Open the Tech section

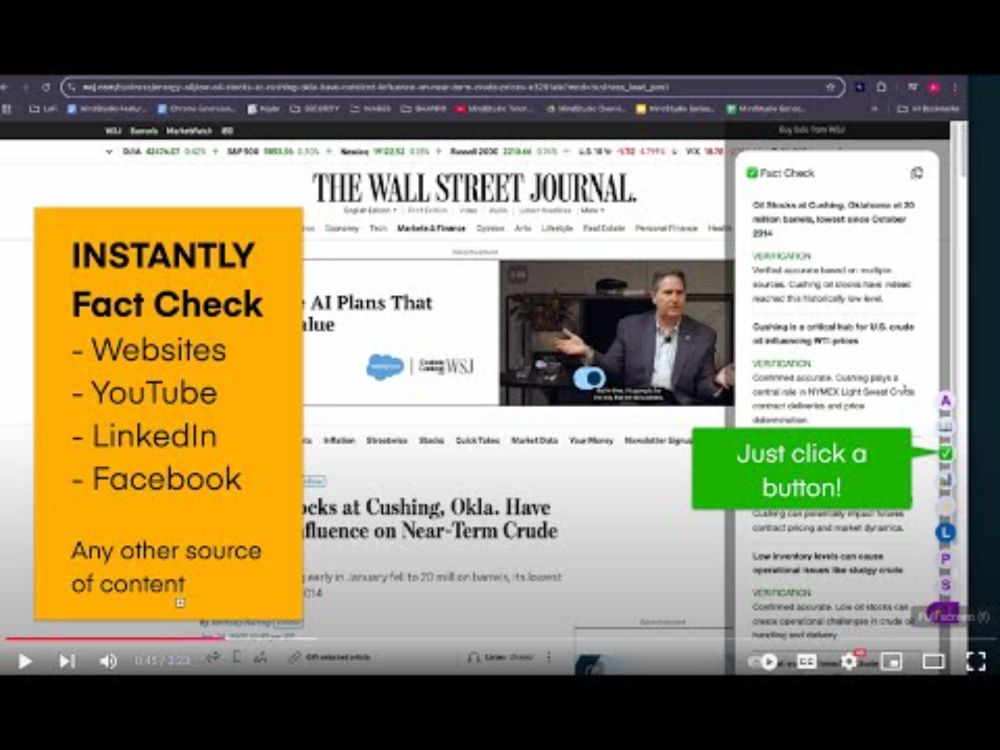(x=378, y=228)
